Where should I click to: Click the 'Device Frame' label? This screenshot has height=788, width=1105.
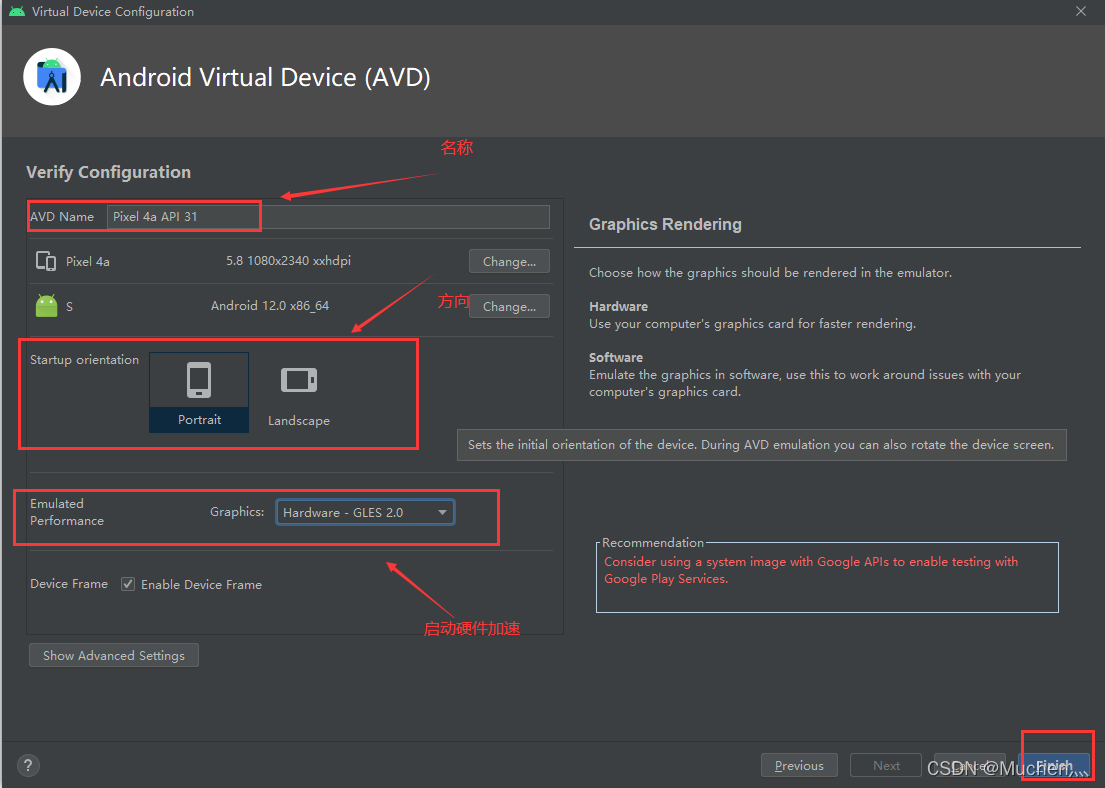(x=69, y=584)
